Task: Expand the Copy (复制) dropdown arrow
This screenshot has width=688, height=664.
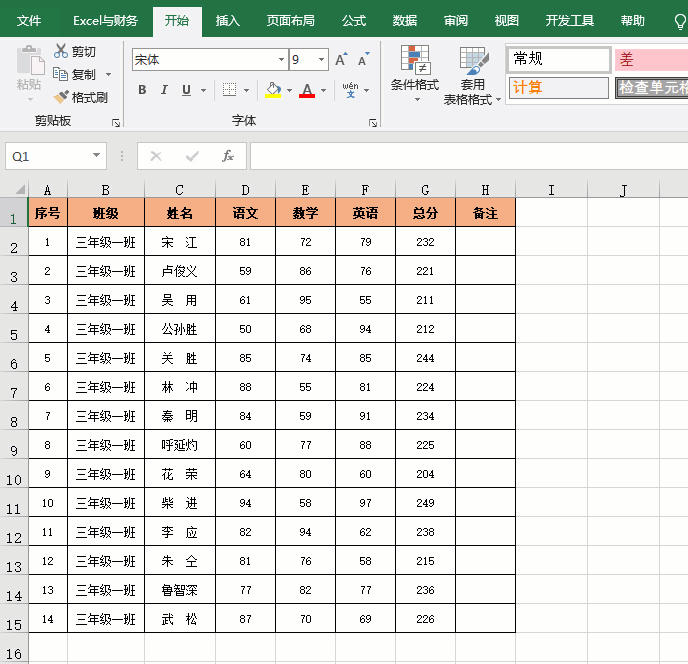Action: tap(108, 75)
